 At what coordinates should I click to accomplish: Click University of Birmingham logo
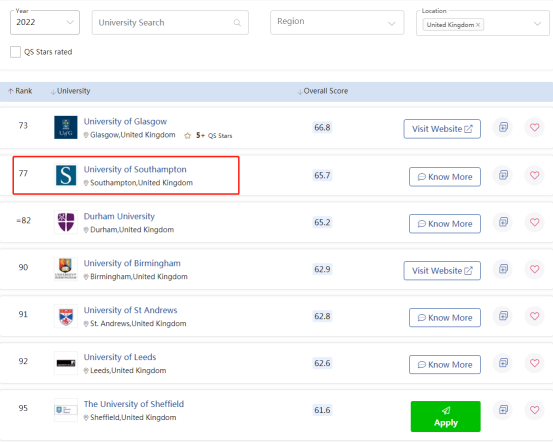66,269
